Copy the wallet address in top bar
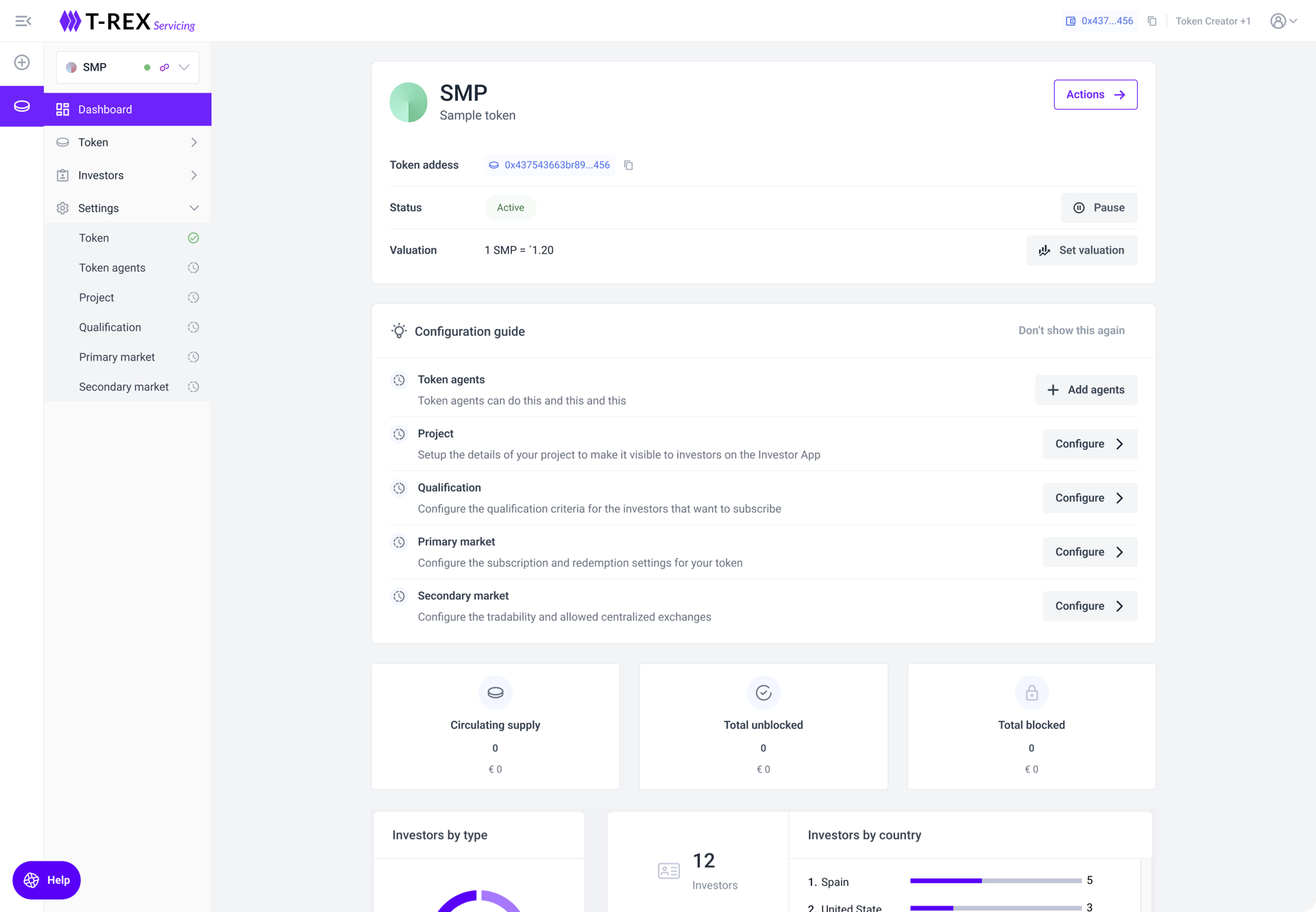Screen dimensions: 1316x912 tap(1152, 21)
